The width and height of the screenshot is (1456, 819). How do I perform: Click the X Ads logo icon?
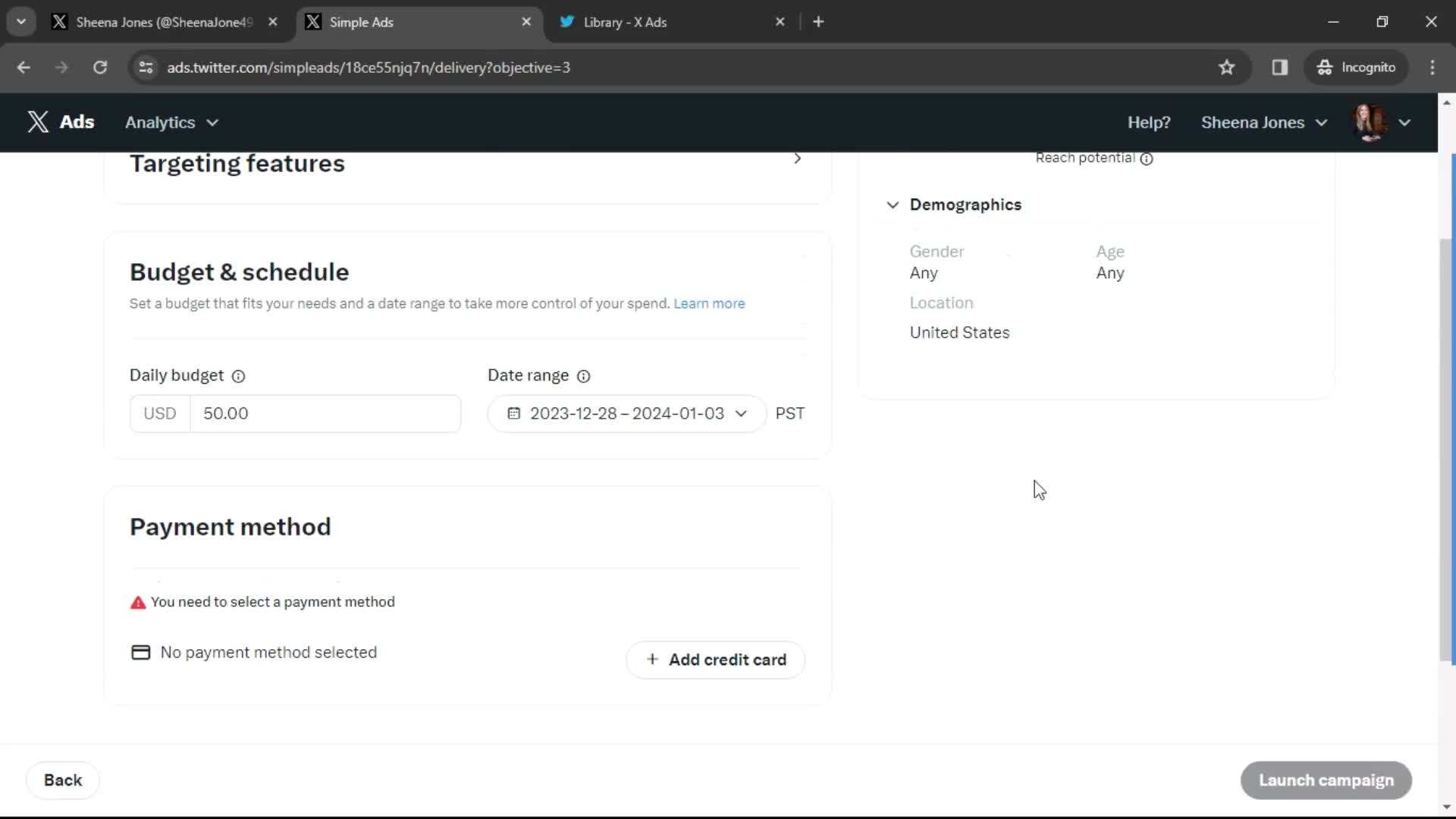pyautogui.click(x=38, y=122)
